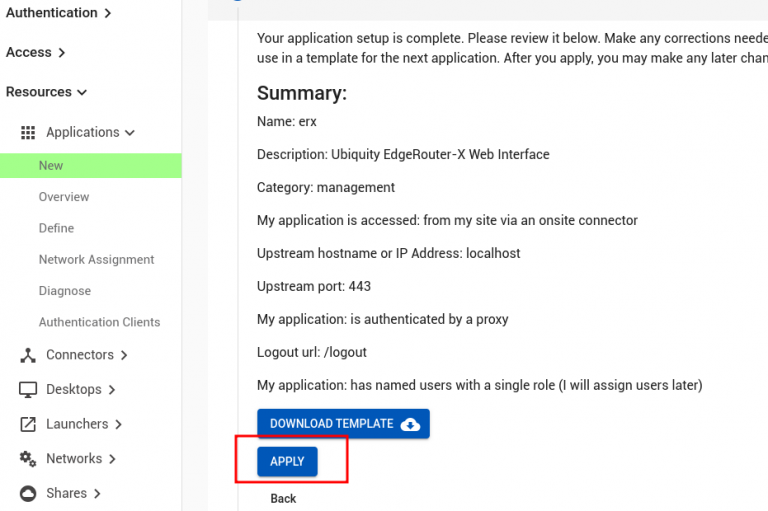The width and height of the screenshot is (768, 511).
Task: Open Authentication Clients in sidebar
Action: tap(99, 322)
